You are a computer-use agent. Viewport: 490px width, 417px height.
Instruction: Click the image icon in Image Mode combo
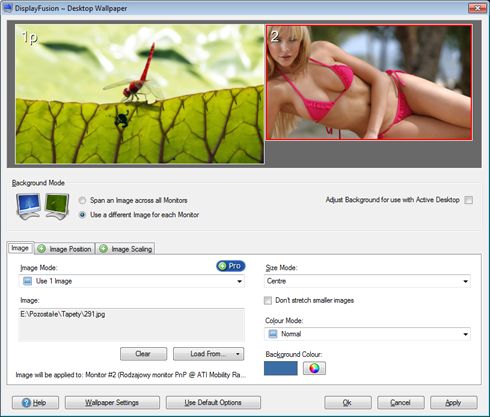point(27,281)
